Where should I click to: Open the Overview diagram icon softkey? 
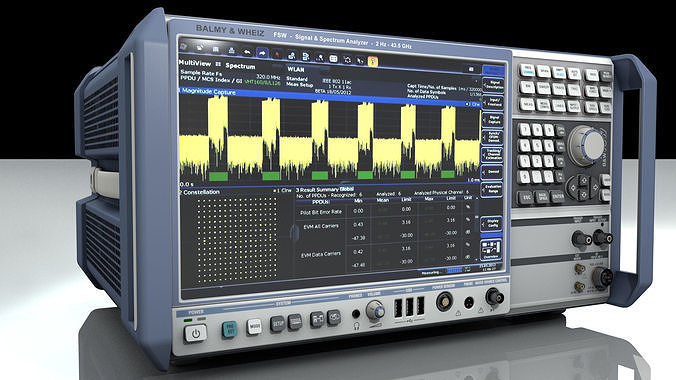491,250
